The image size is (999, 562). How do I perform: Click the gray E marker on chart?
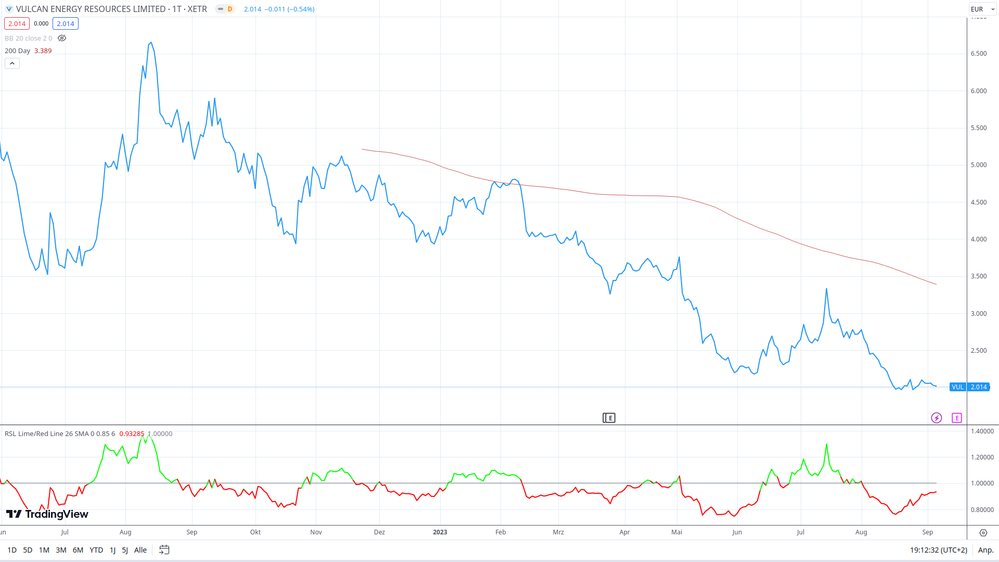608,418
